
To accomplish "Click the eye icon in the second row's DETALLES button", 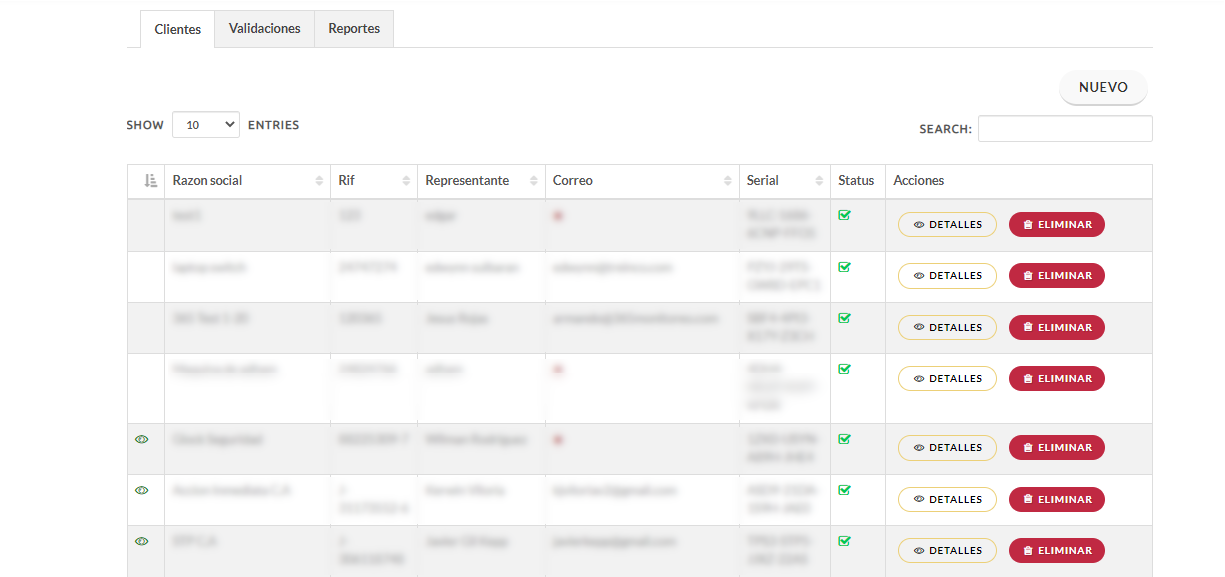I will [x=918, y=275].
